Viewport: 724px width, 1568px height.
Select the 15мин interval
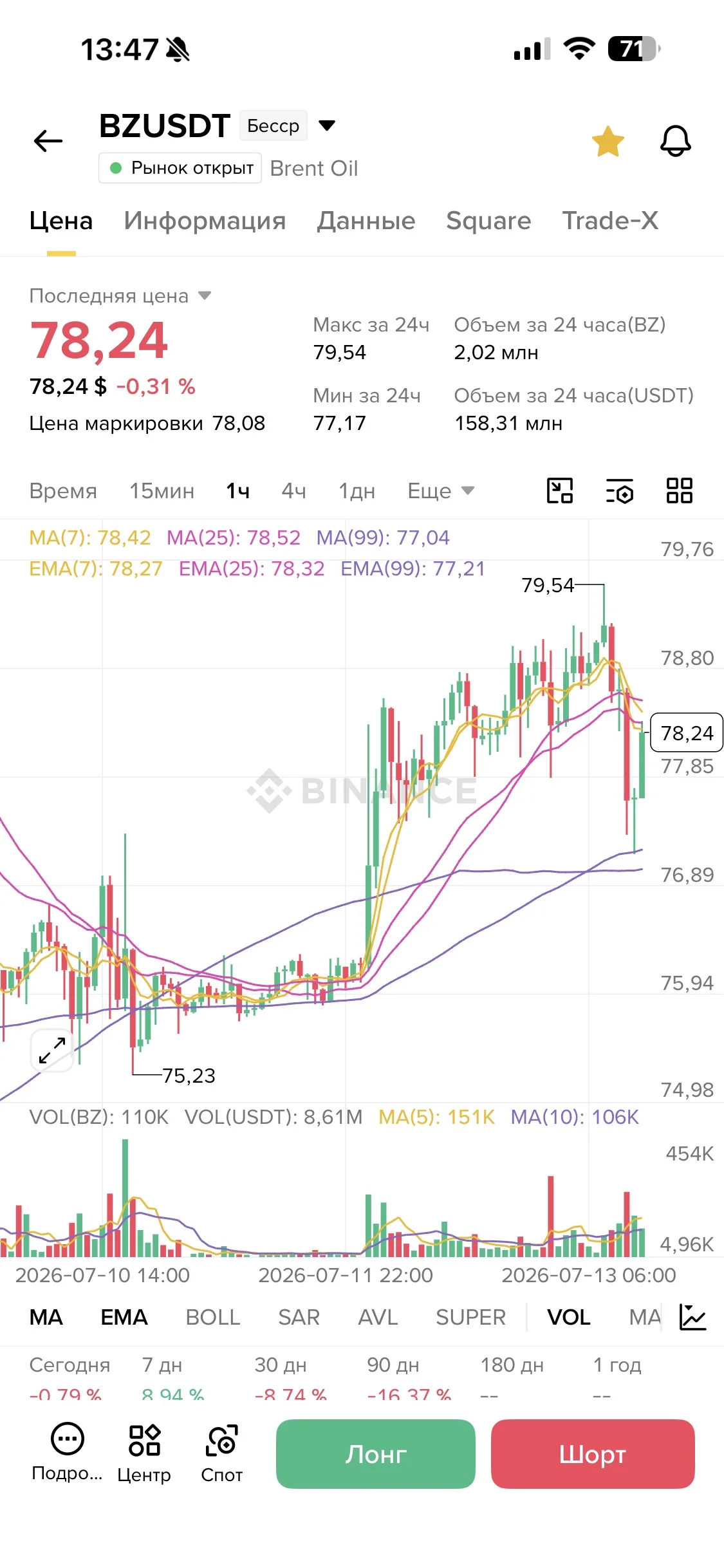tap(162, 490)
